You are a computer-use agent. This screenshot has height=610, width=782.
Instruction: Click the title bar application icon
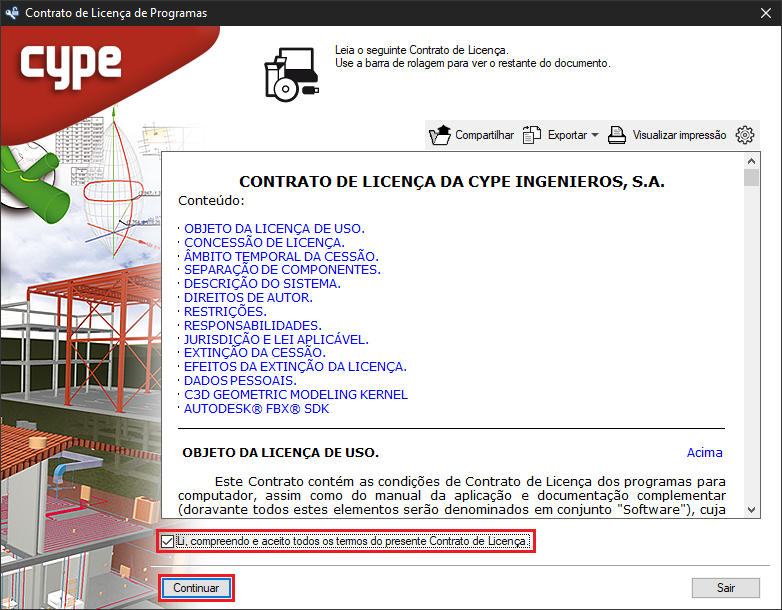click(x=12, y=13)
